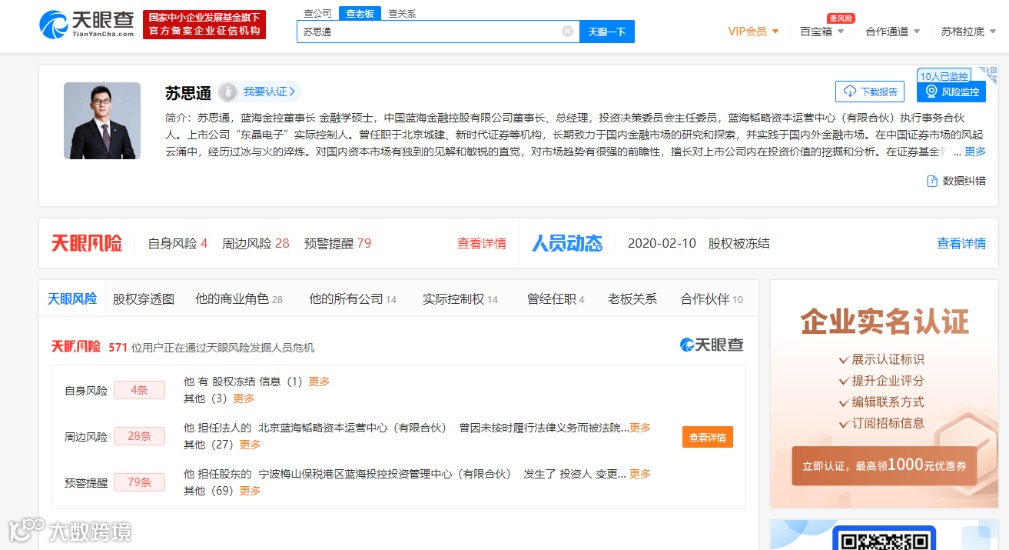1009x550 pixels.
Task: Click the 10人已监控 badge
Action: (943, 75)
